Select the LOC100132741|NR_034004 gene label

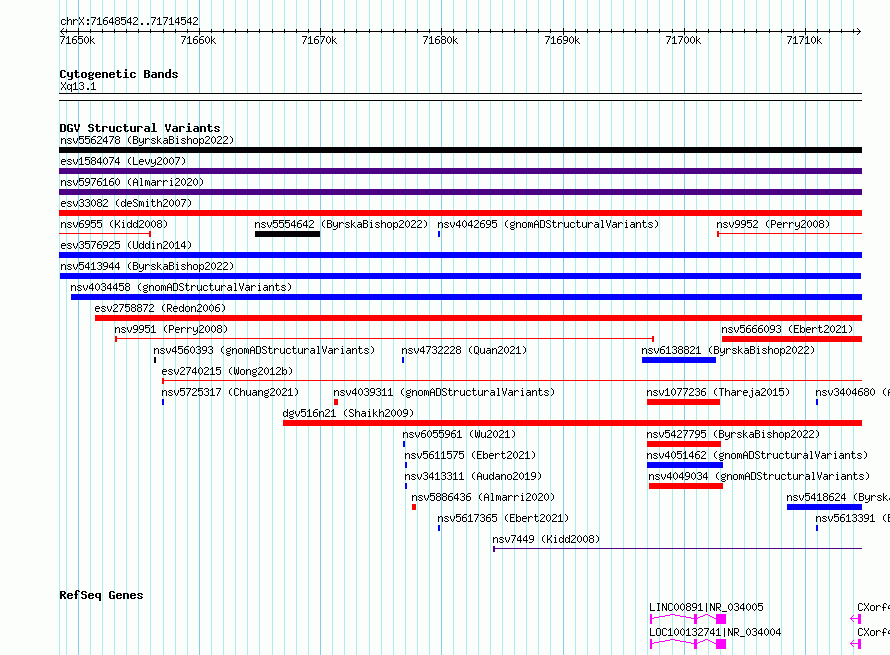click(x=715, y=632)
